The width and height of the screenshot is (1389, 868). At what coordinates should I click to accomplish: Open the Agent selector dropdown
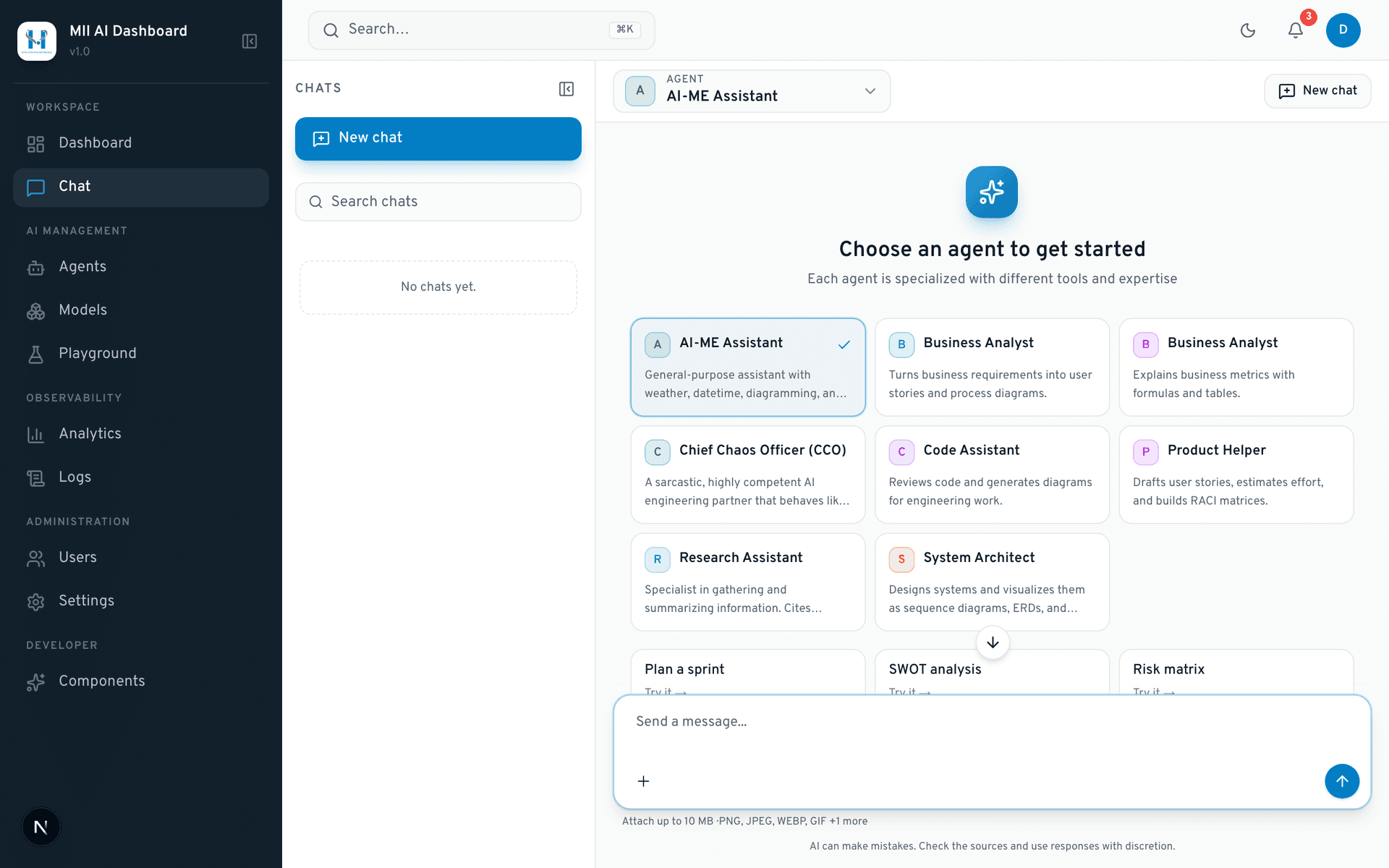[752, 91]
